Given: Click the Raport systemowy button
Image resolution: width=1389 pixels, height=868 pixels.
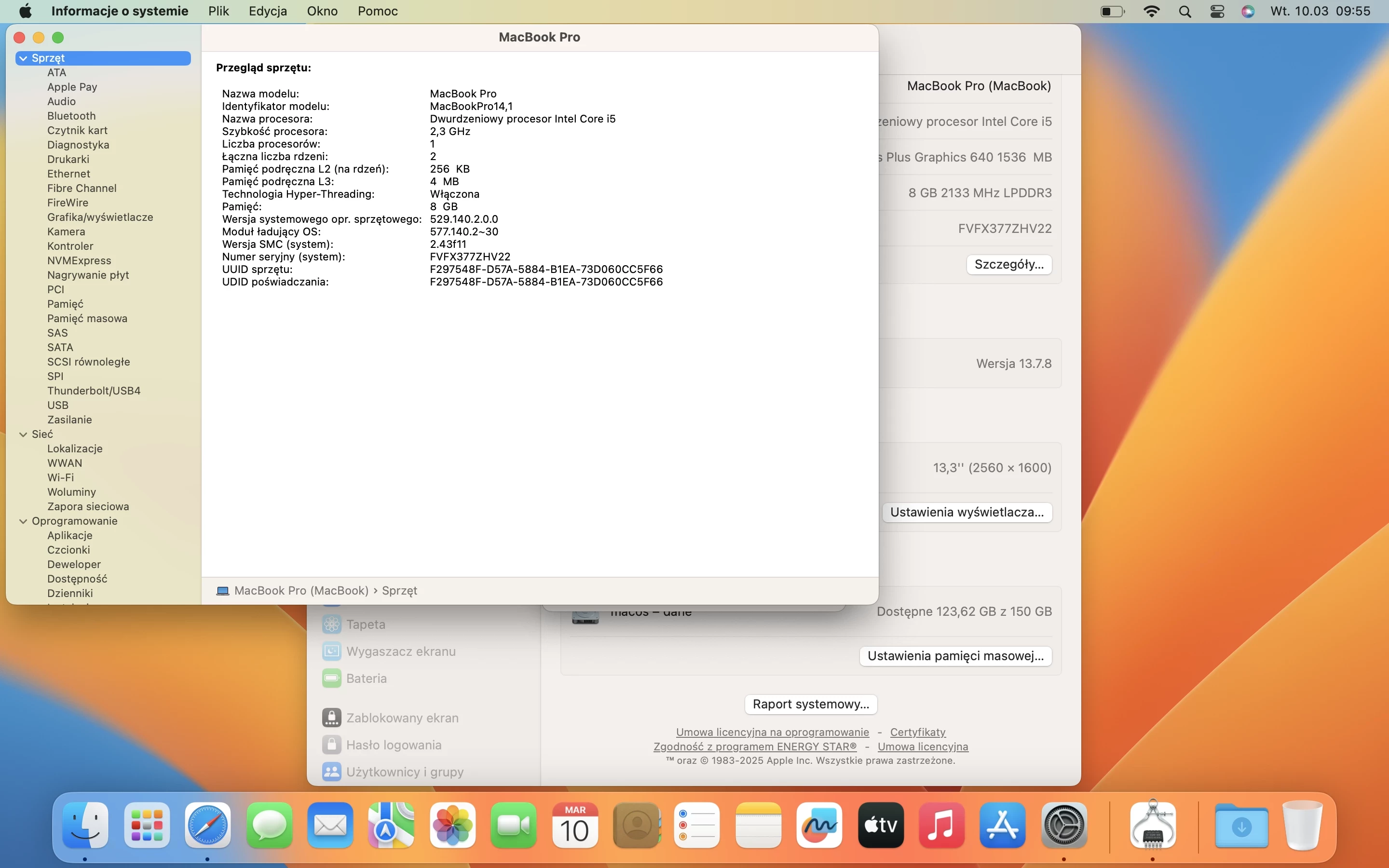Looking at the screenshot, I should click(x=810, y=704).
